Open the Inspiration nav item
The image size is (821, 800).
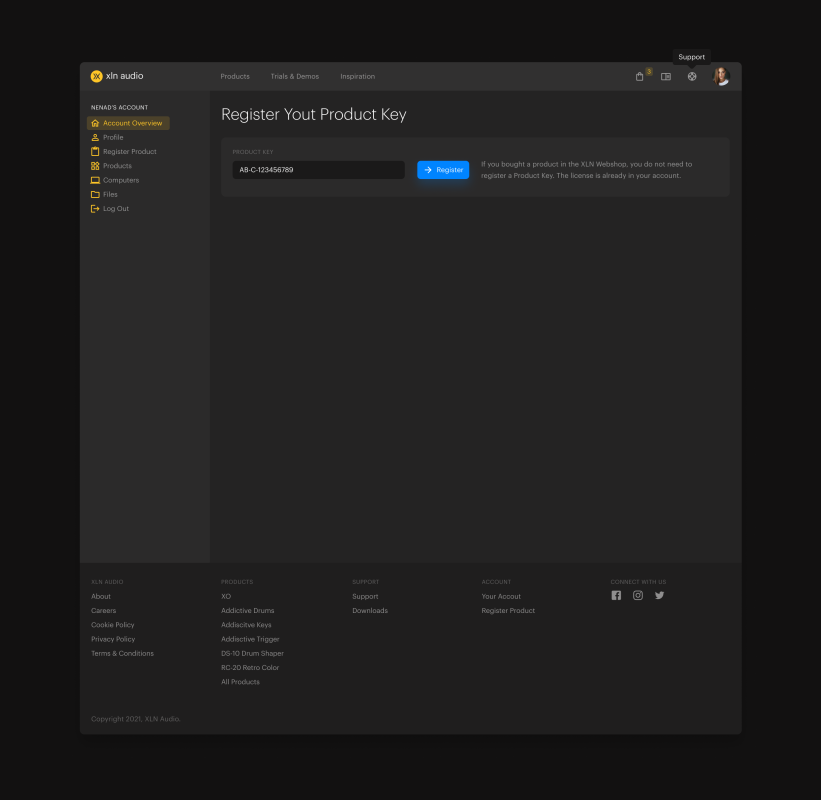(357, 77)
